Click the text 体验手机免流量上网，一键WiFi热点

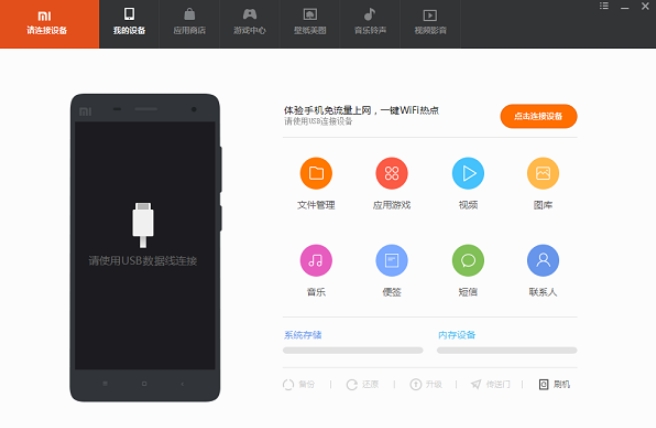tap(361, 110)
